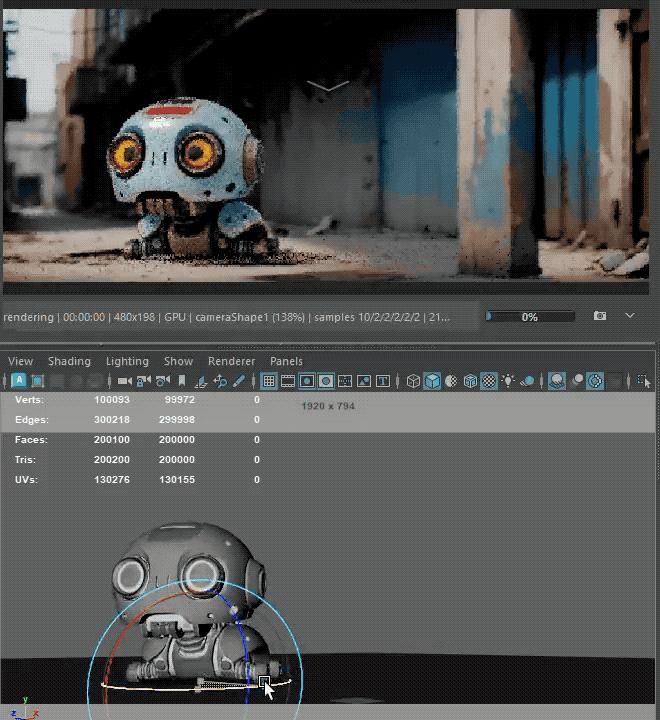Open the Shading menu
The image size is (660, 720).
(x=69, y=361)
